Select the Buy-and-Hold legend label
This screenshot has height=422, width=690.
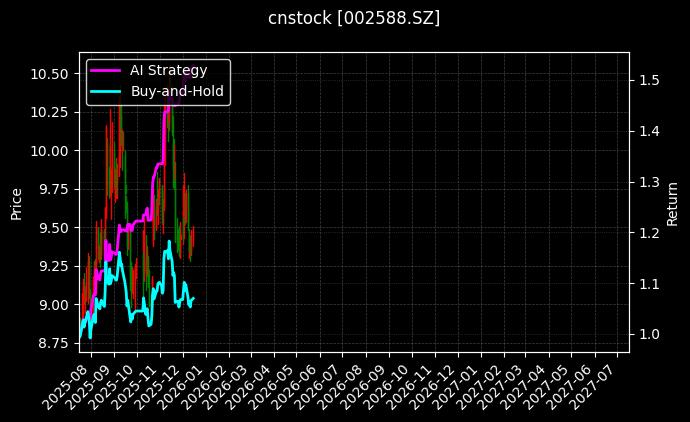178,91
